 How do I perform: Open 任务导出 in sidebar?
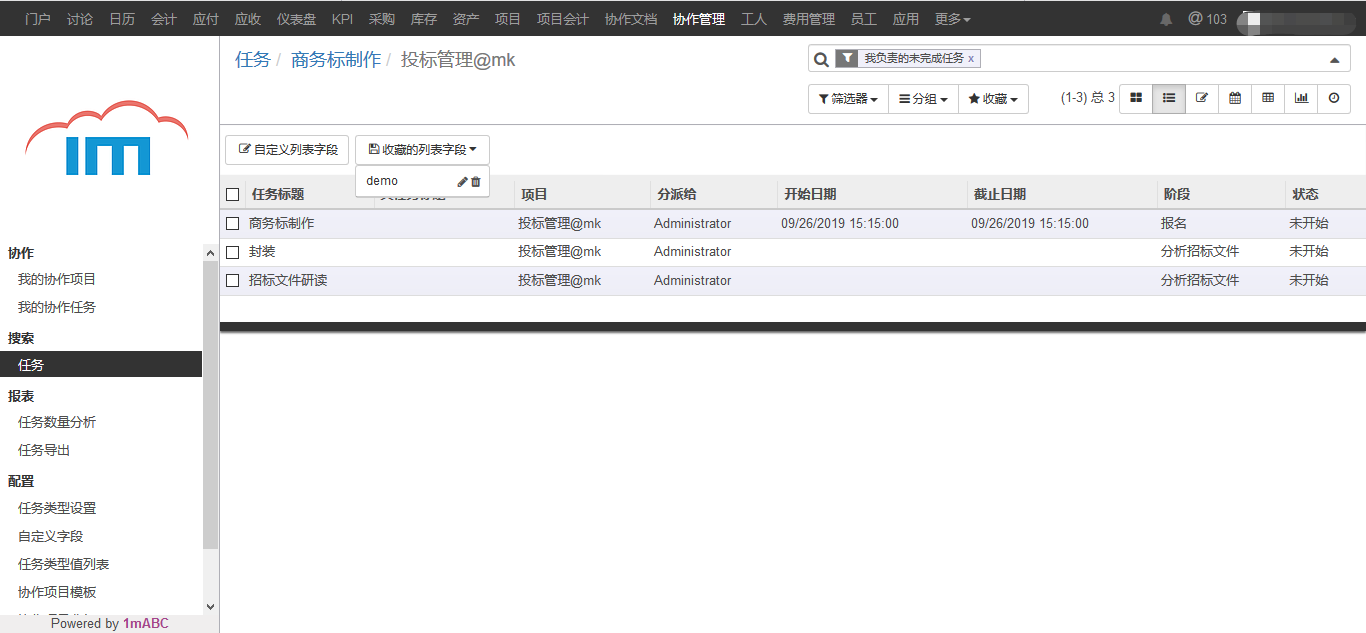click(x=44, y=451)
